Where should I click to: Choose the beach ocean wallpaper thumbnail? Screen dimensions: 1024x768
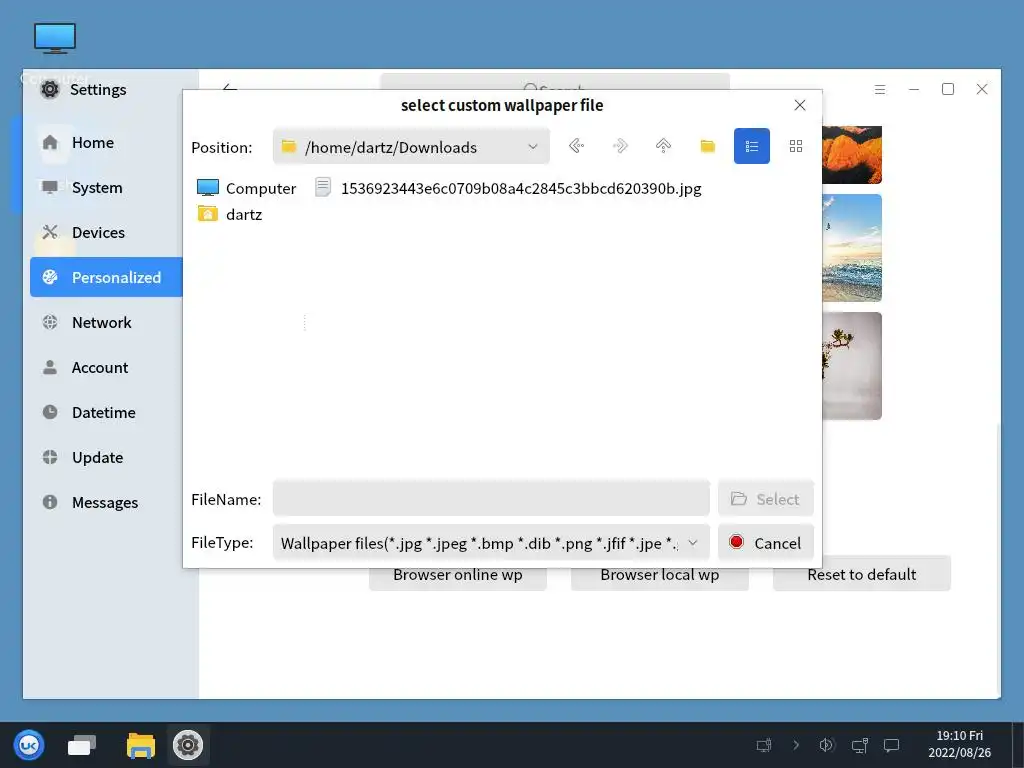point(852,248)
